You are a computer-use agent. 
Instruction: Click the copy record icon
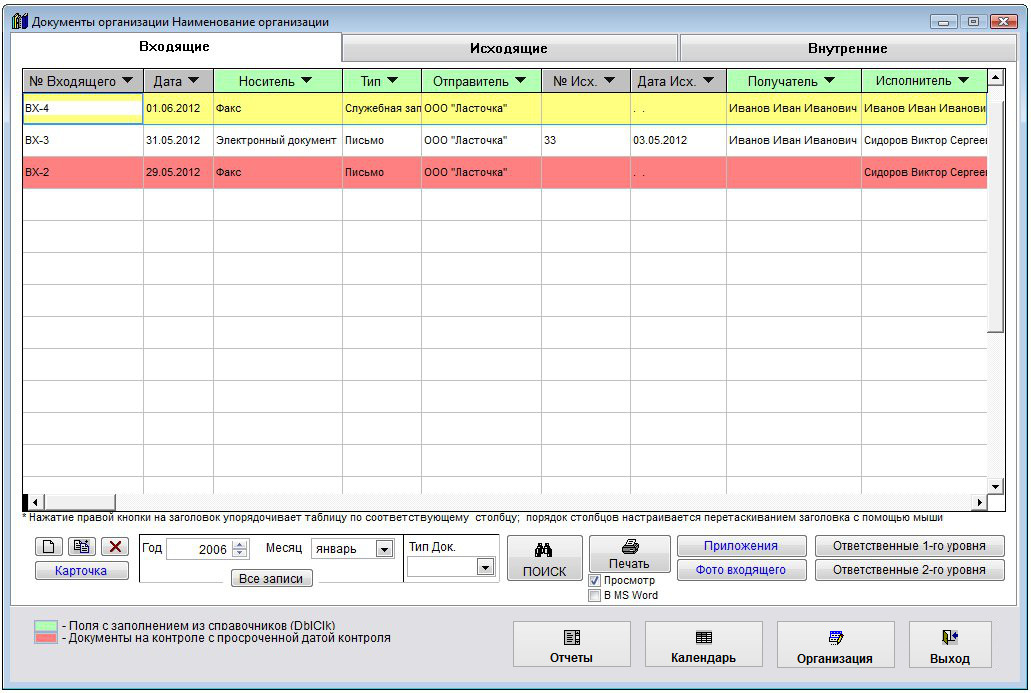80,547
